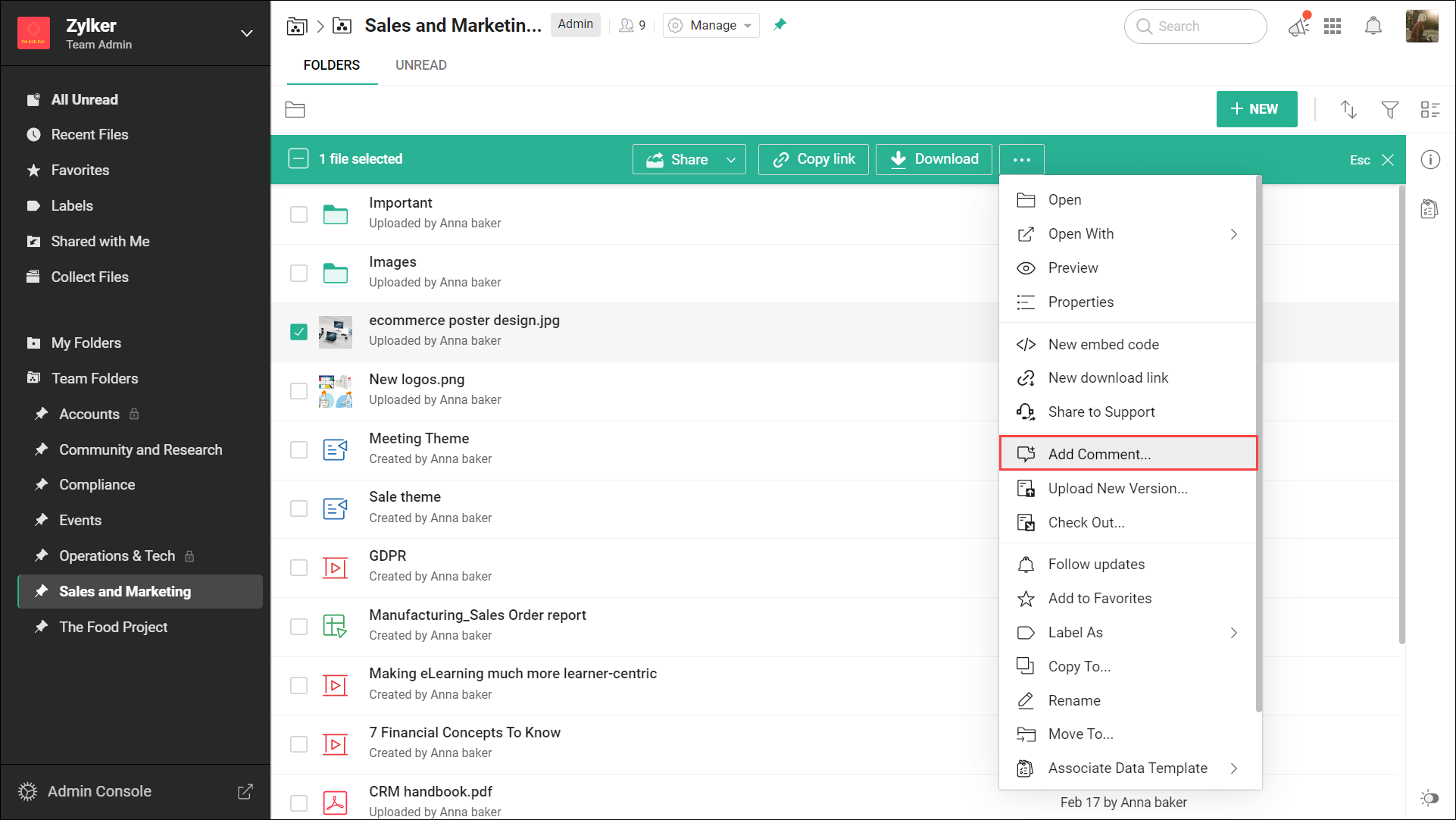Expand the Share button dropdown arrow
The image size is (1456, 820).
coord(731,160)
